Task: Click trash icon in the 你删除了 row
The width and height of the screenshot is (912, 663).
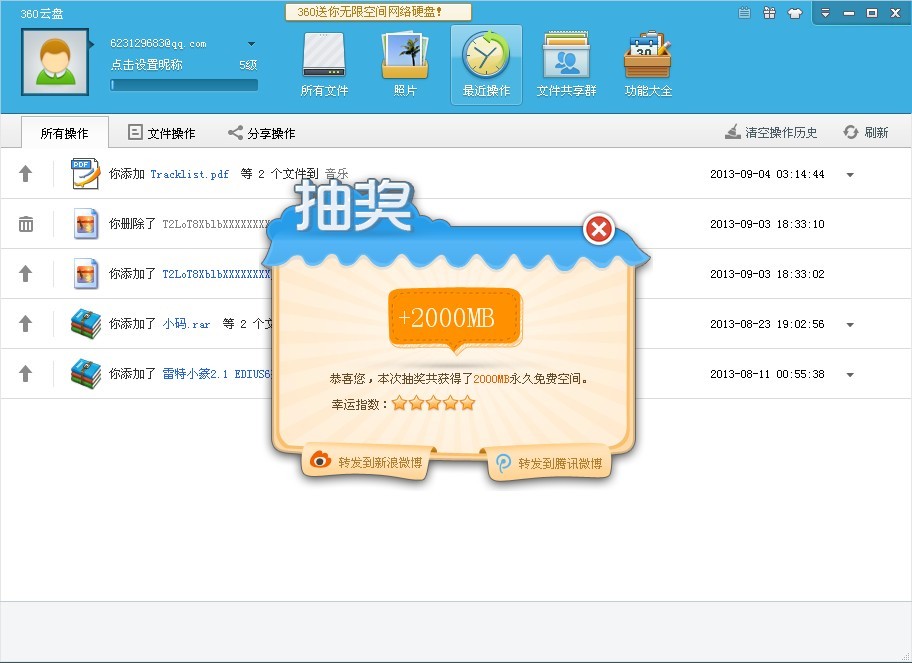Action: (26, 224)
